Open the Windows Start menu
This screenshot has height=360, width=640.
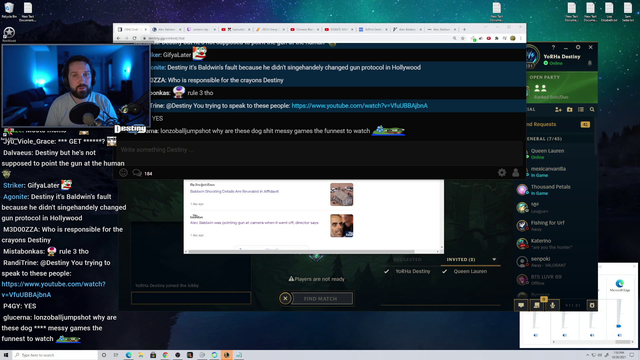6,355
